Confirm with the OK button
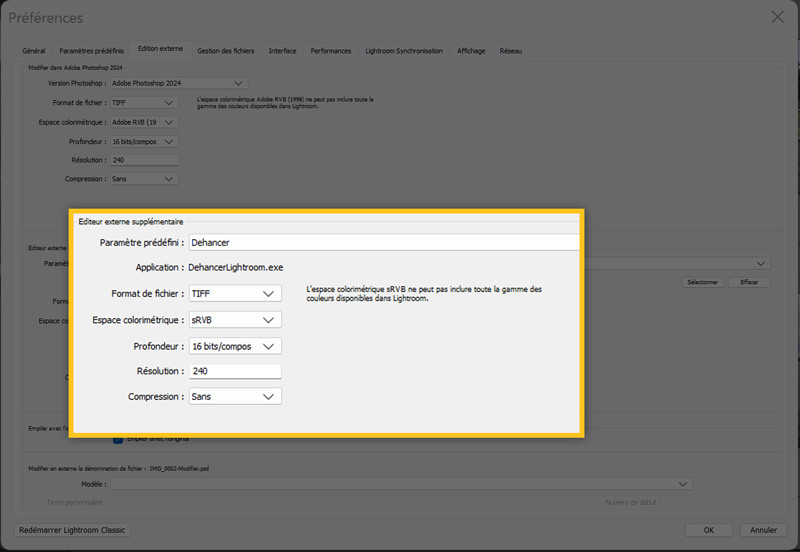800x552 pixels. pyautogui.click(x=709, y=530)
